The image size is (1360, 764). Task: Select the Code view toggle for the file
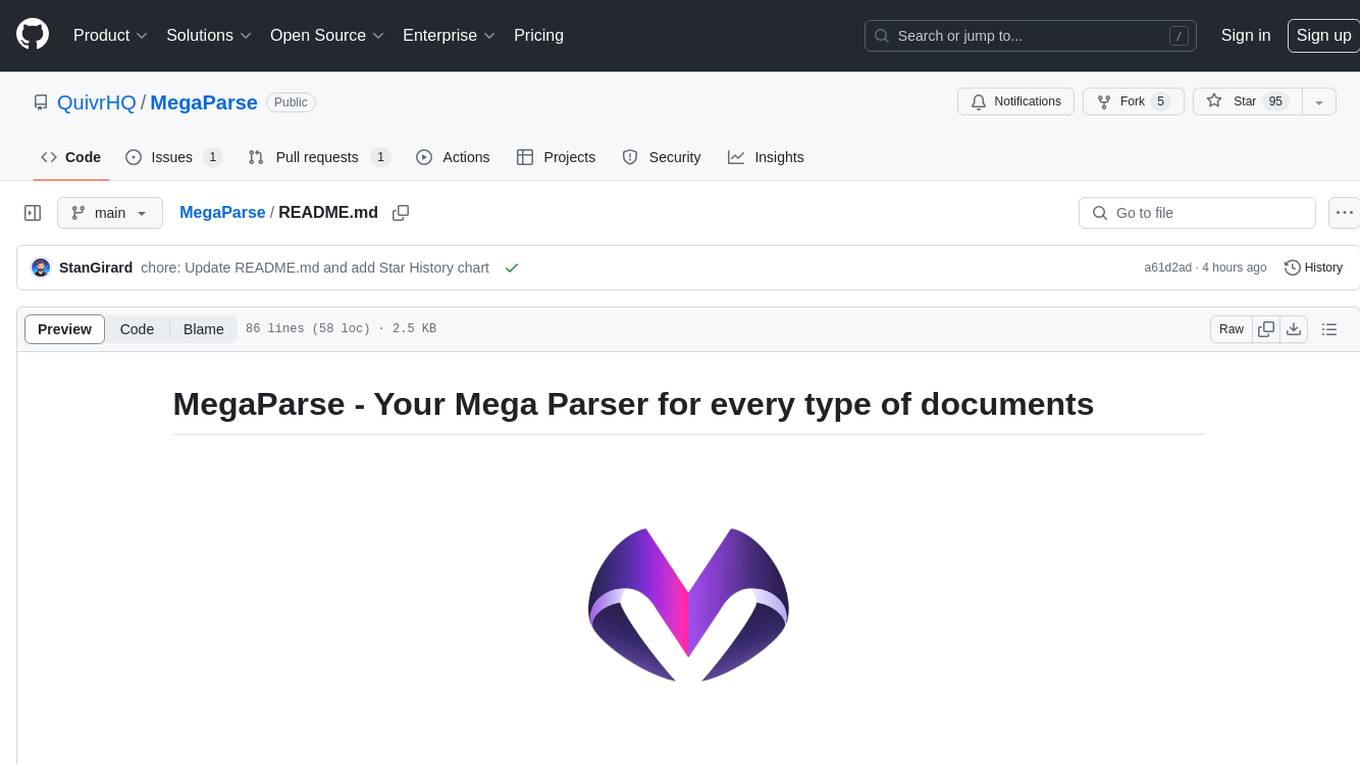137,329
